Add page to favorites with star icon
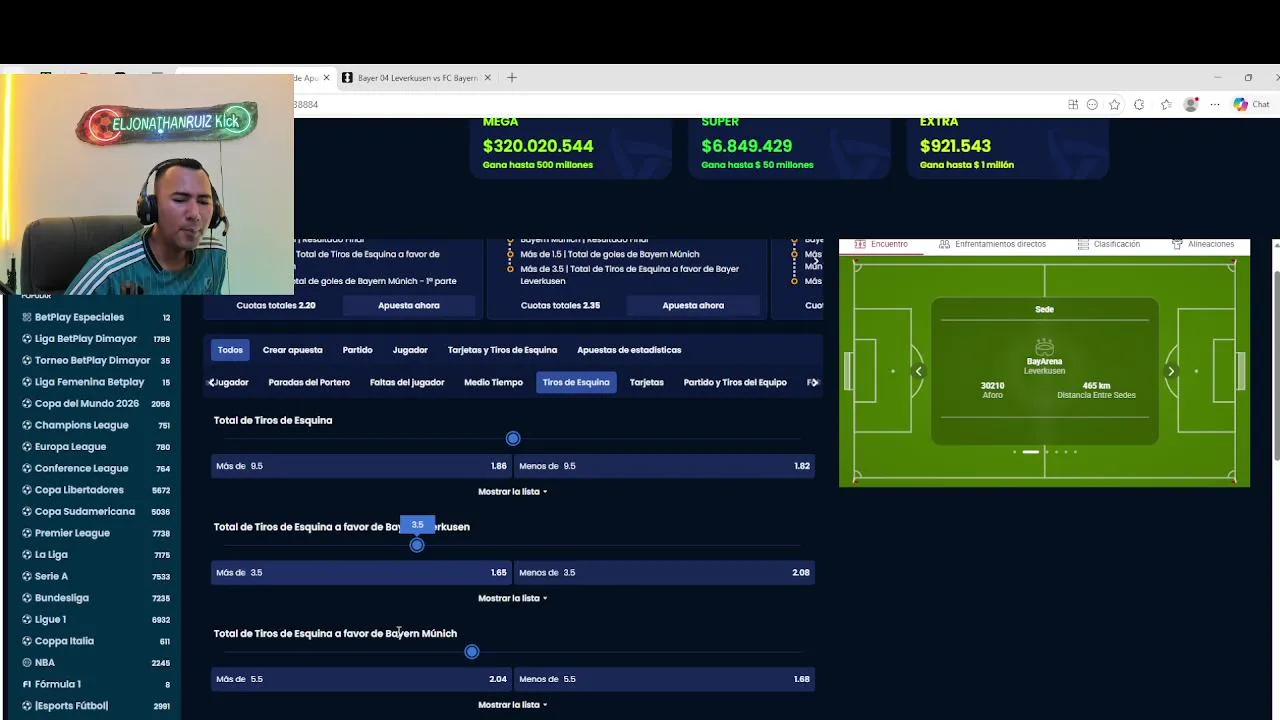1280x720 pixels. 1114,104
